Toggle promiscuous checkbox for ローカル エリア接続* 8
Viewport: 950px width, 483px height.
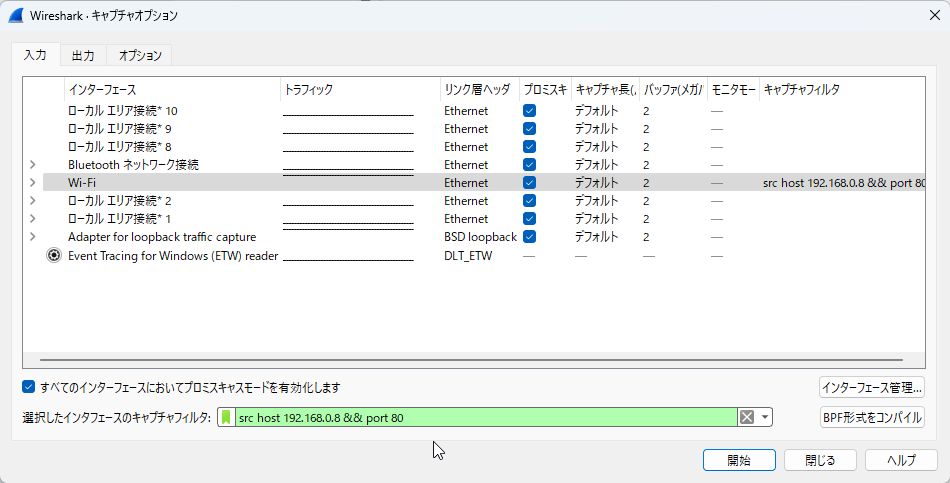[x=530, y=147]
